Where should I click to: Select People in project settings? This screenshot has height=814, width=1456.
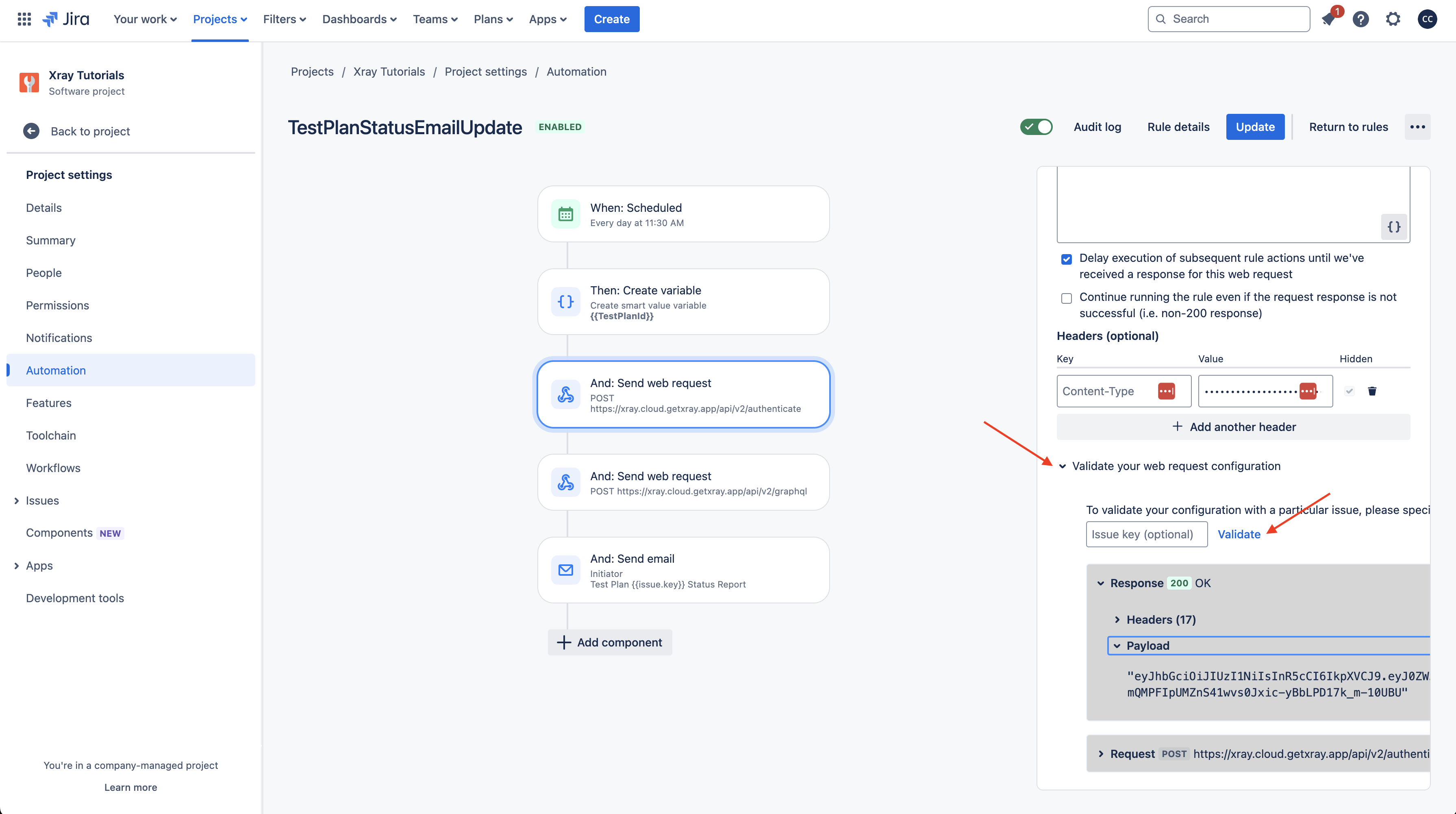pyautogui.click(x=130, y=273)
